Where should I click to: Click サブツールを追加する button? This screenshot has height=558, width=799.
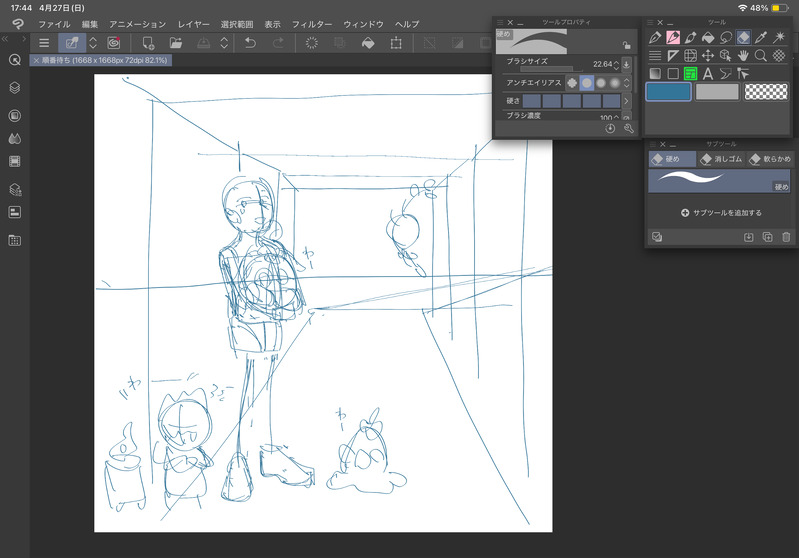721,212
